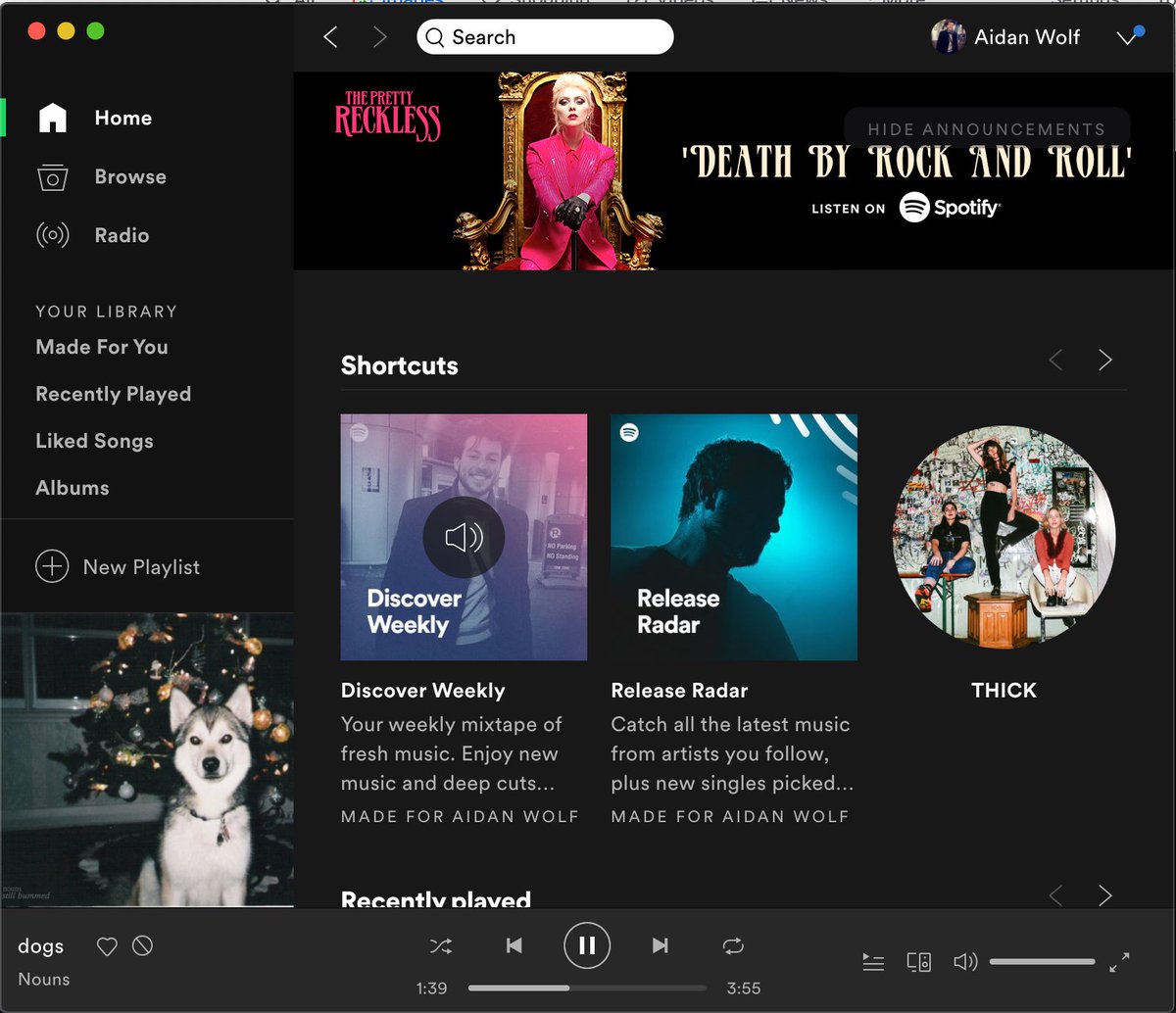Viewport: 1176px width, 1013px height.
Task: Skip to the previous track
Action: point(514,945)
